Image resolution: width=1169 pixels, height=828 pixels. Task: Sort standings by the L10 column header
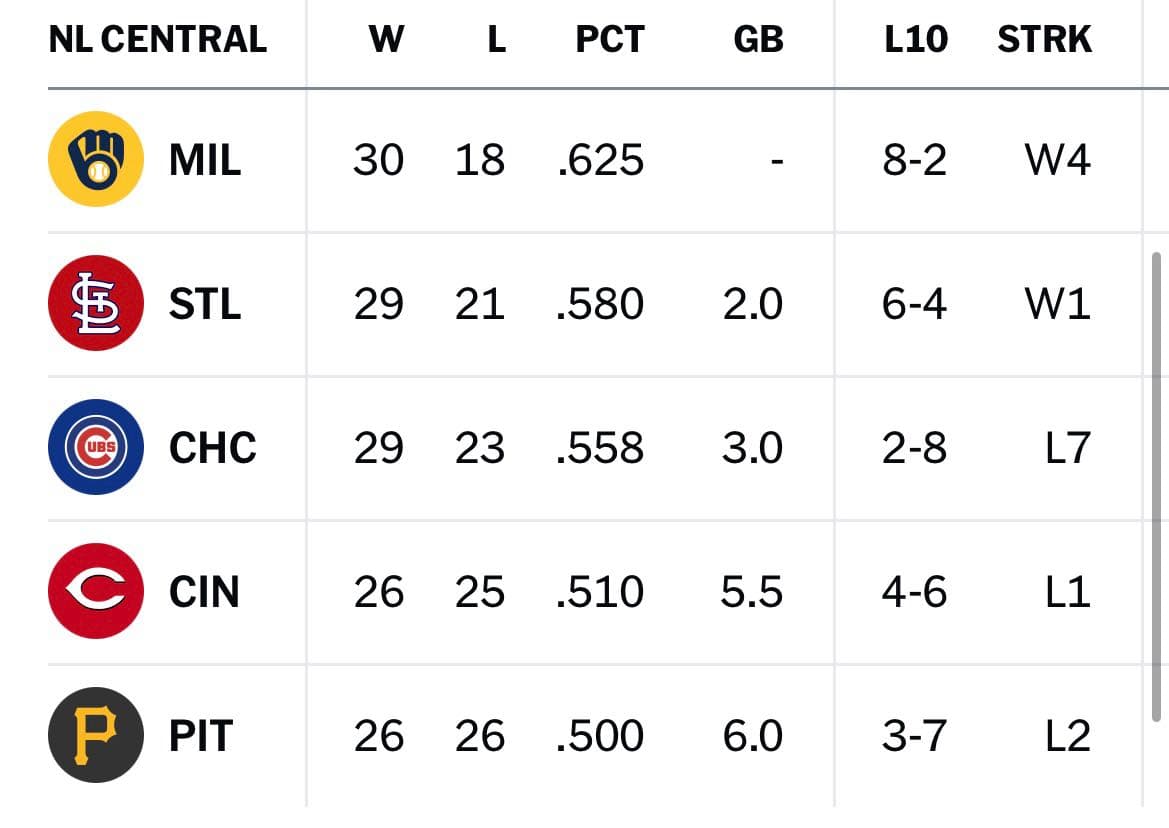(916, 39)
